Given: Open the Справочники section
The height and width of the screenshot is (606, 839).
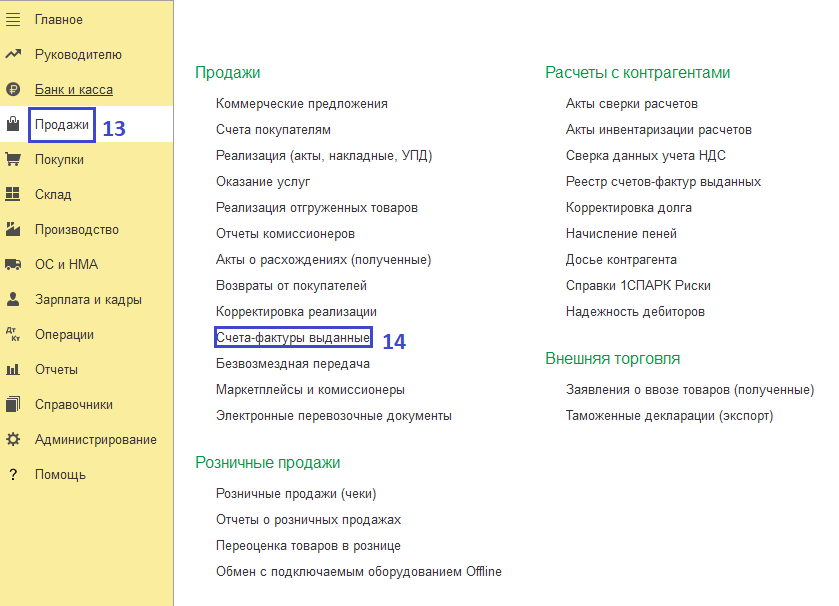Looking at the screenshot, I should (74, 404).
